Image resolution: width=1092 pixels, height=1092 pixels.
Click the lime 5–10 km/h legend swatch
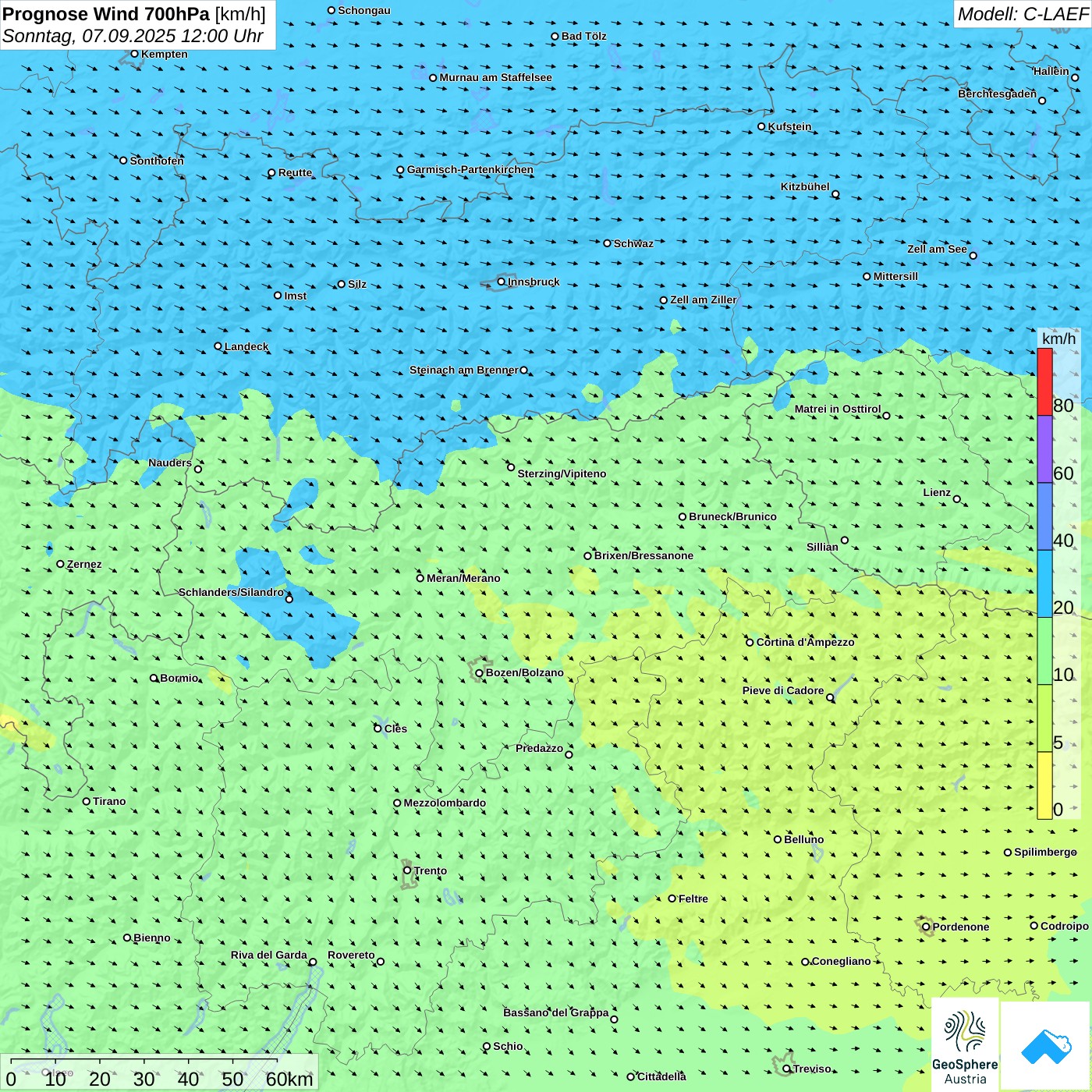(1044, 718)
